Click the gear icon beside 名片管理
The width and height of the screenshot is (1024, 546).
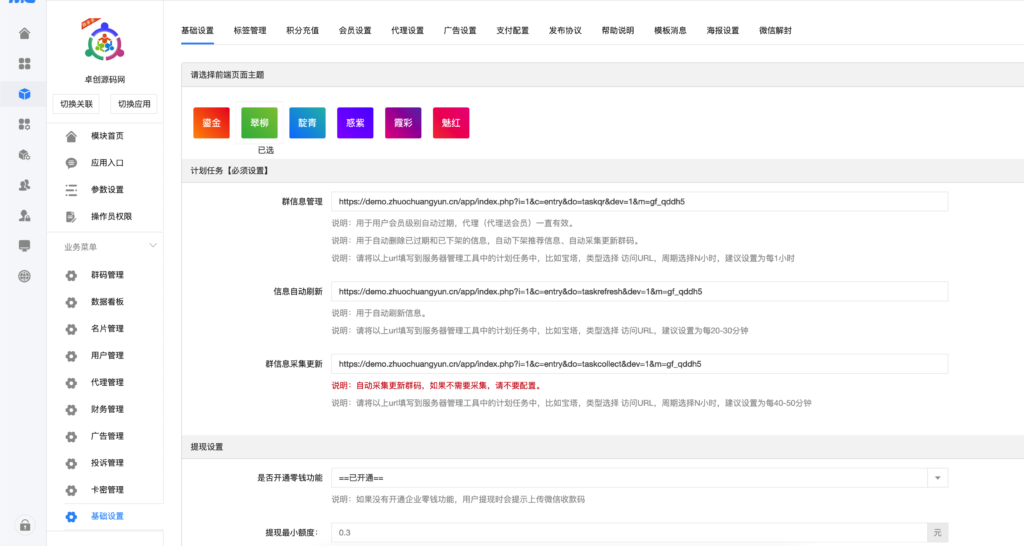pyautogui.click(x=71, y=329)
